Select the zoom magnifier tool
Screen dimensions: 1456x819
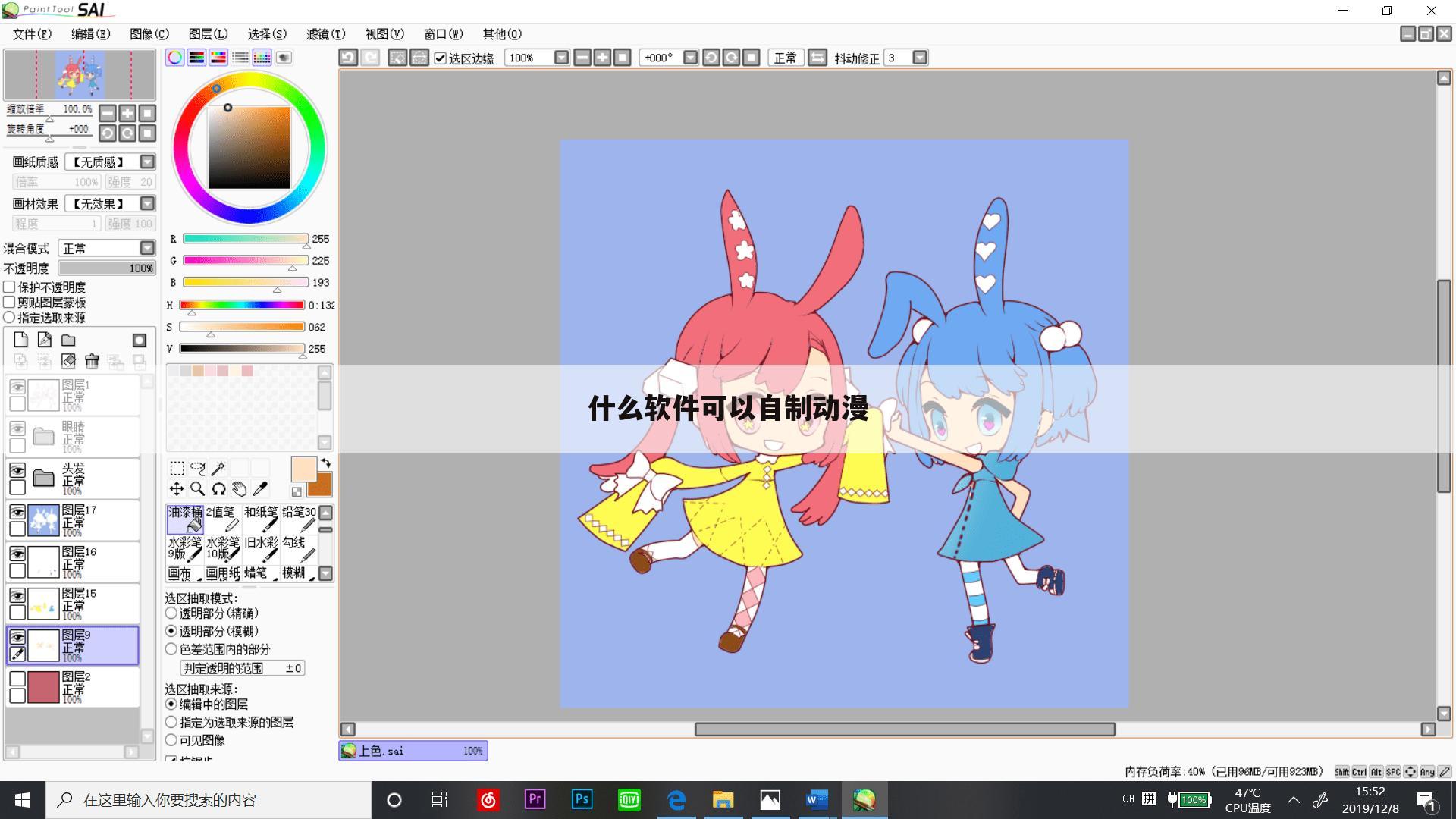coord(198,489)
